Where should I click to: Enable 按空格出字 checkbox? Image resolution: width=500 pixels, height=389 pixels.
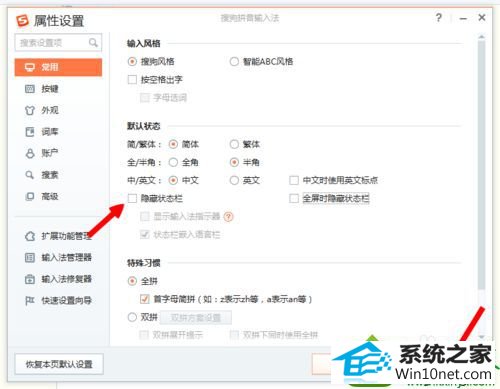click(x=132, y=80)
